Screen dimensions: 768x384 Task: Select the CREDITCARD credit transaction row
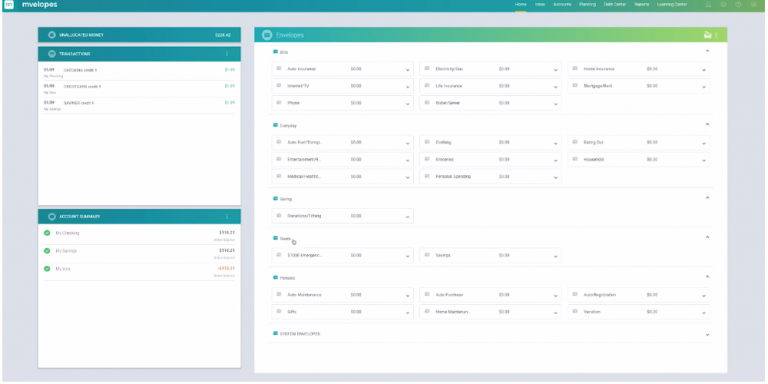(x=139, y=89)
